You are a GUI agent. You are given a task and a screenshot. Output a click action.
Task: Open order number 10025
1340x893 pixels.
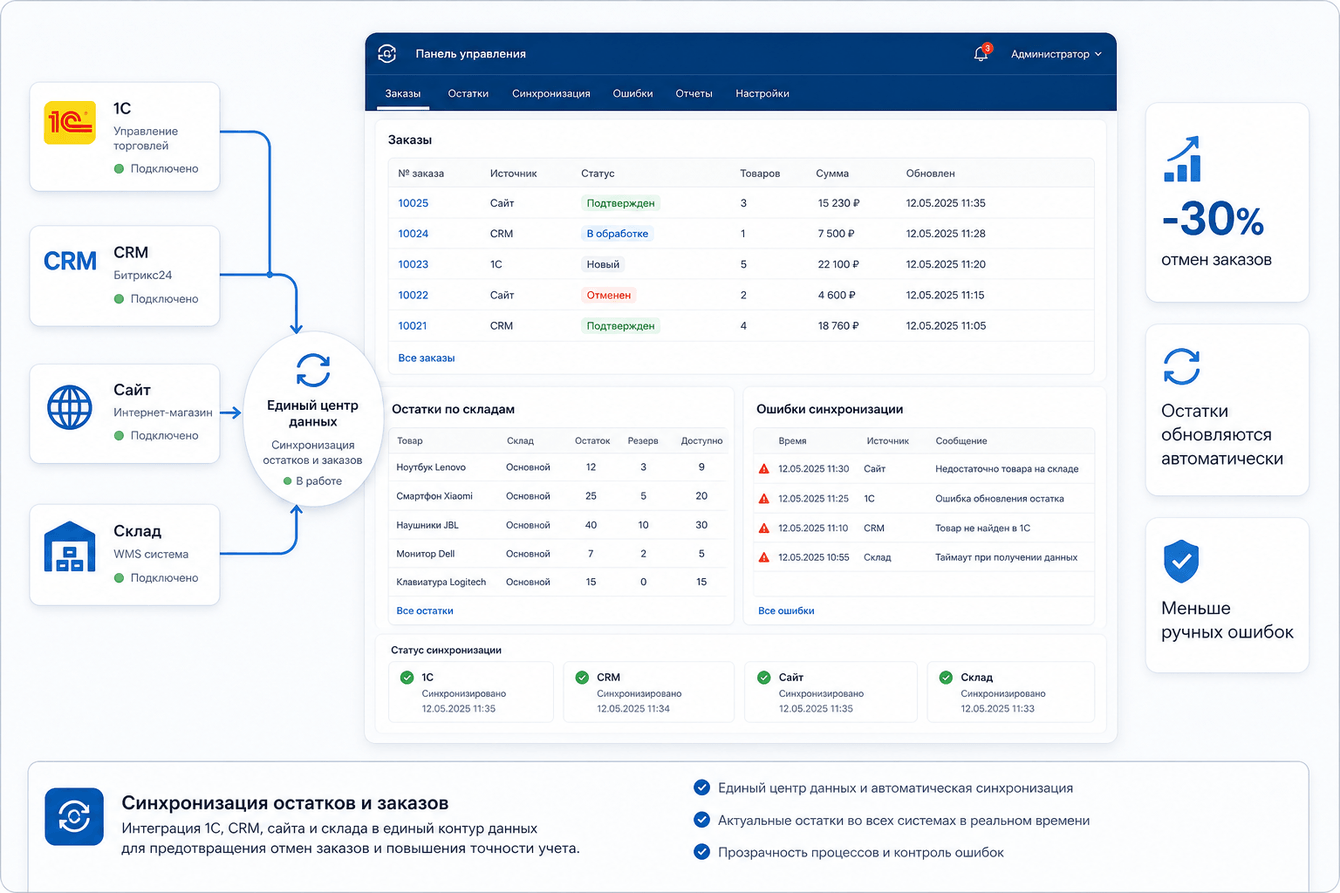pyautogui.click(x=413, y=203)
